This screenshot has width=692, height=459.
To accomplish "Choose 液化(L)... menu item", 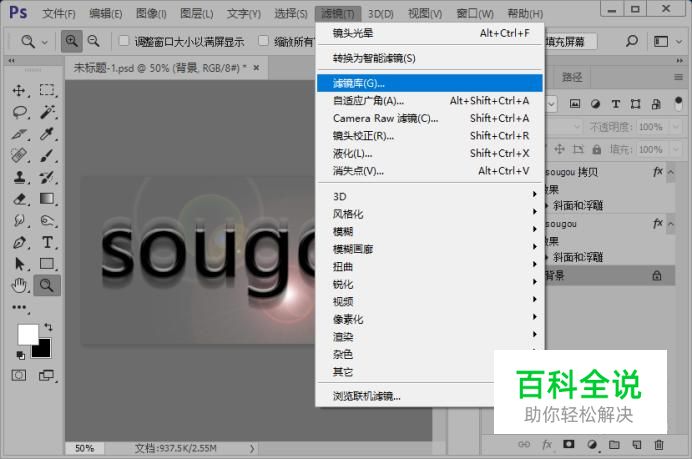I will 430,154.
